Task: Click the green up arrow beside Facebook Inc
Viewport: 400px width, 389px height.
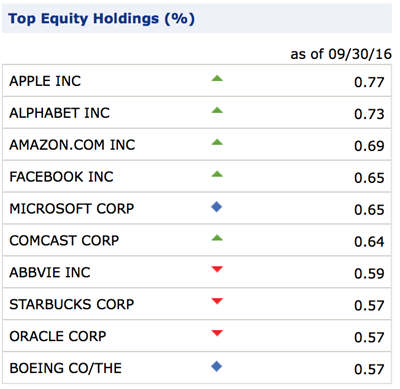Action: pyautogui.click(x=217, y=174)
